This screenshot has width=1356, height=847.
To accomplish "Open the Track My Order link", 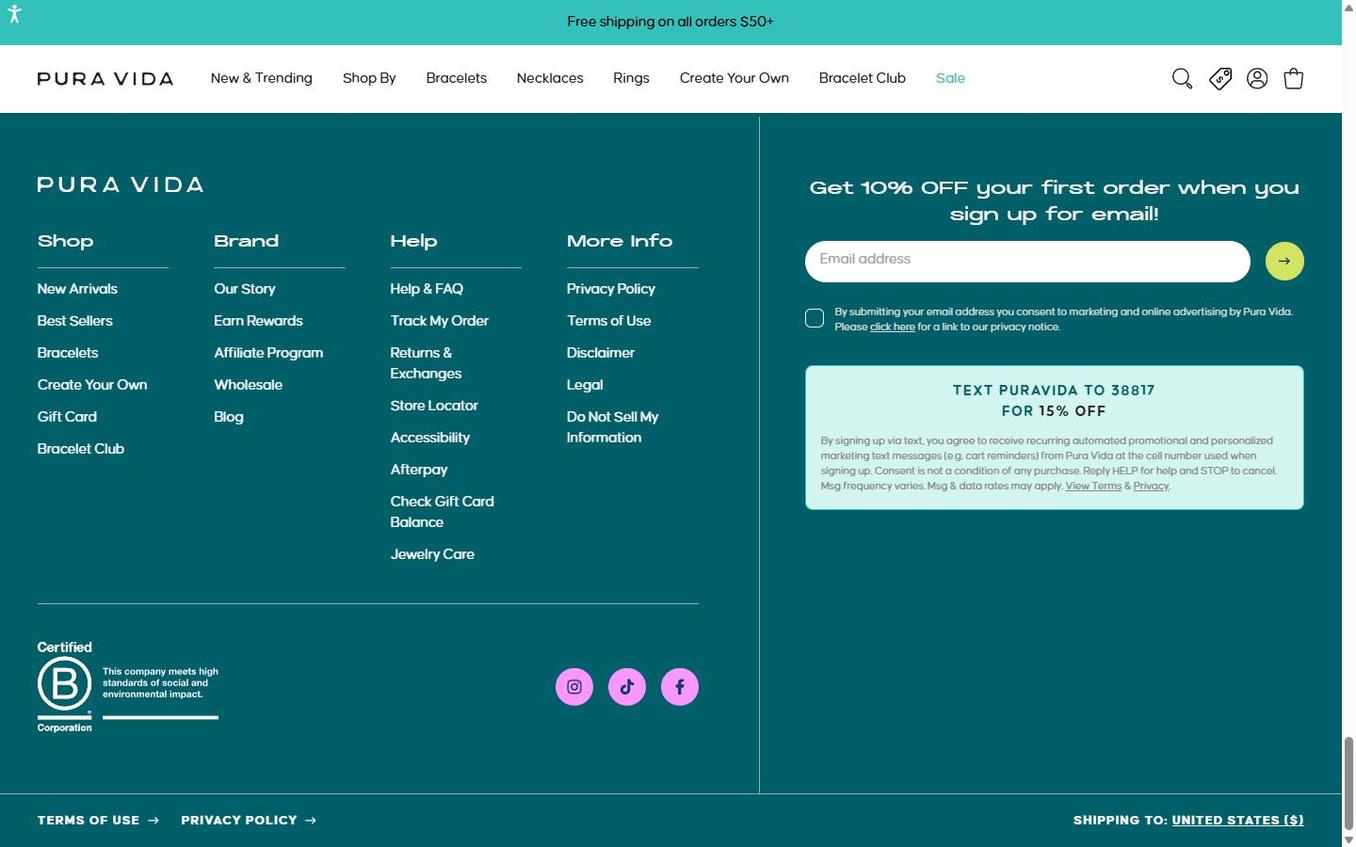I will [x=439, y=321].
